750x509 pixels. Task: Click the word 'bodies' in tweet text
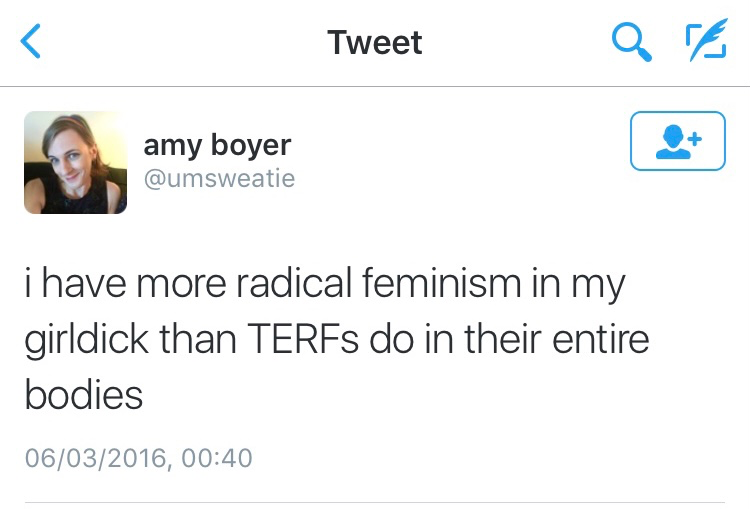click(x=83, y=395)
